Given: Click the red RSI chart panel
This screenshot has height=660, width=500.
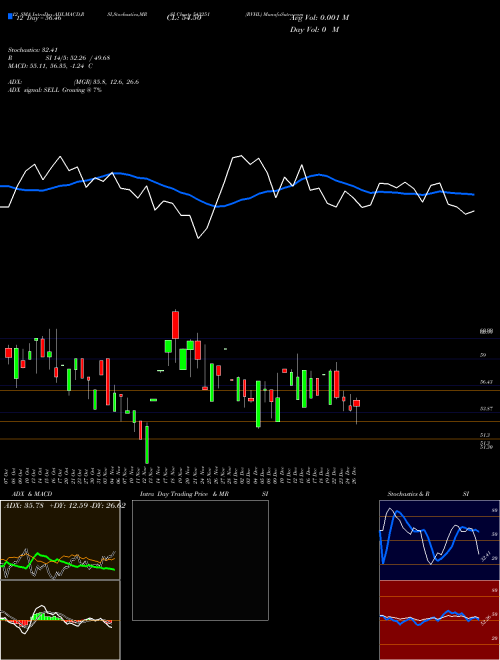Looking at the screenshot, I should coord(439,620).
